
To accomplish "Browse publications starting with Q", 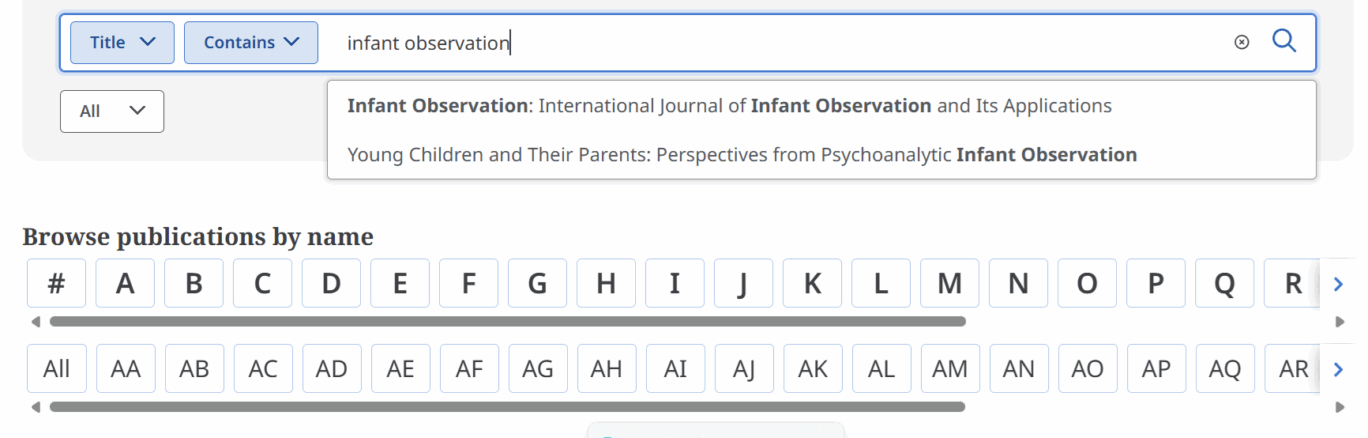I will click(x=1224, y=284).
